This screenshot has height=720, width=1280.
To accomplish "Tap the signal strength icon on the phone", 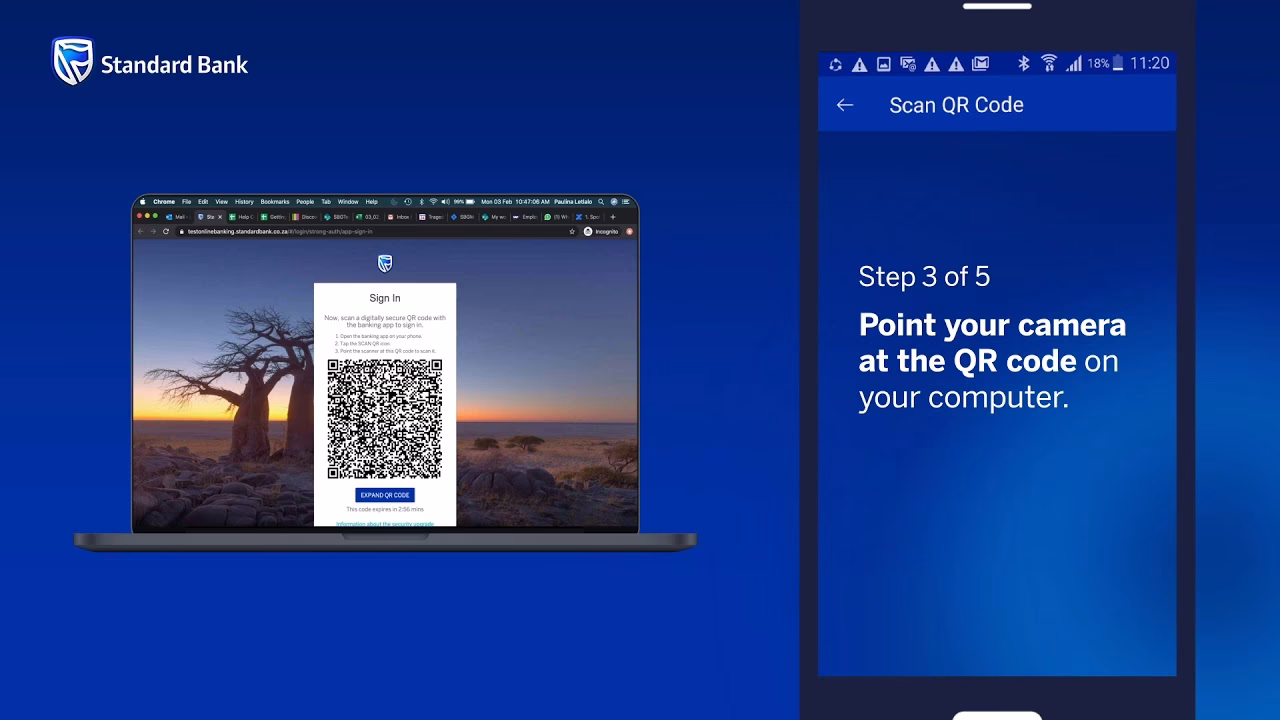I will coord(1074,63).
